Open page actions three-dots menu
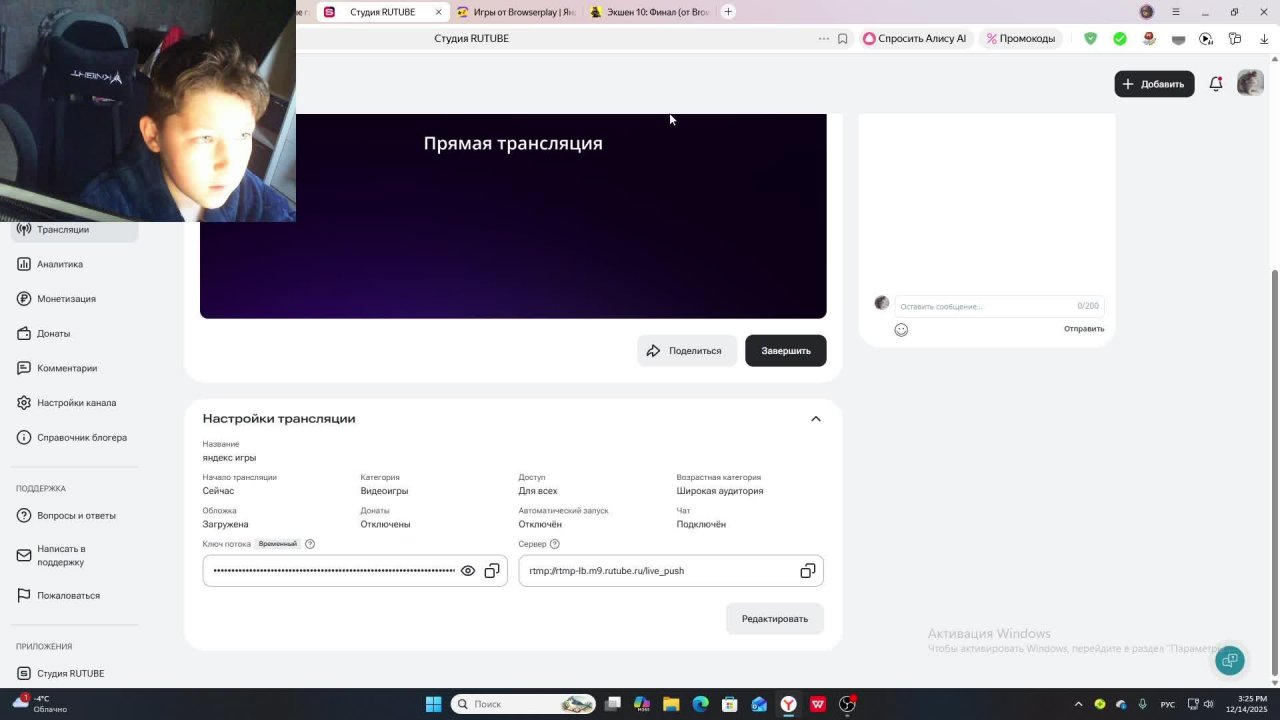Image resolution: width=1280 pixels, height=720 pixels. pos(824,39)
